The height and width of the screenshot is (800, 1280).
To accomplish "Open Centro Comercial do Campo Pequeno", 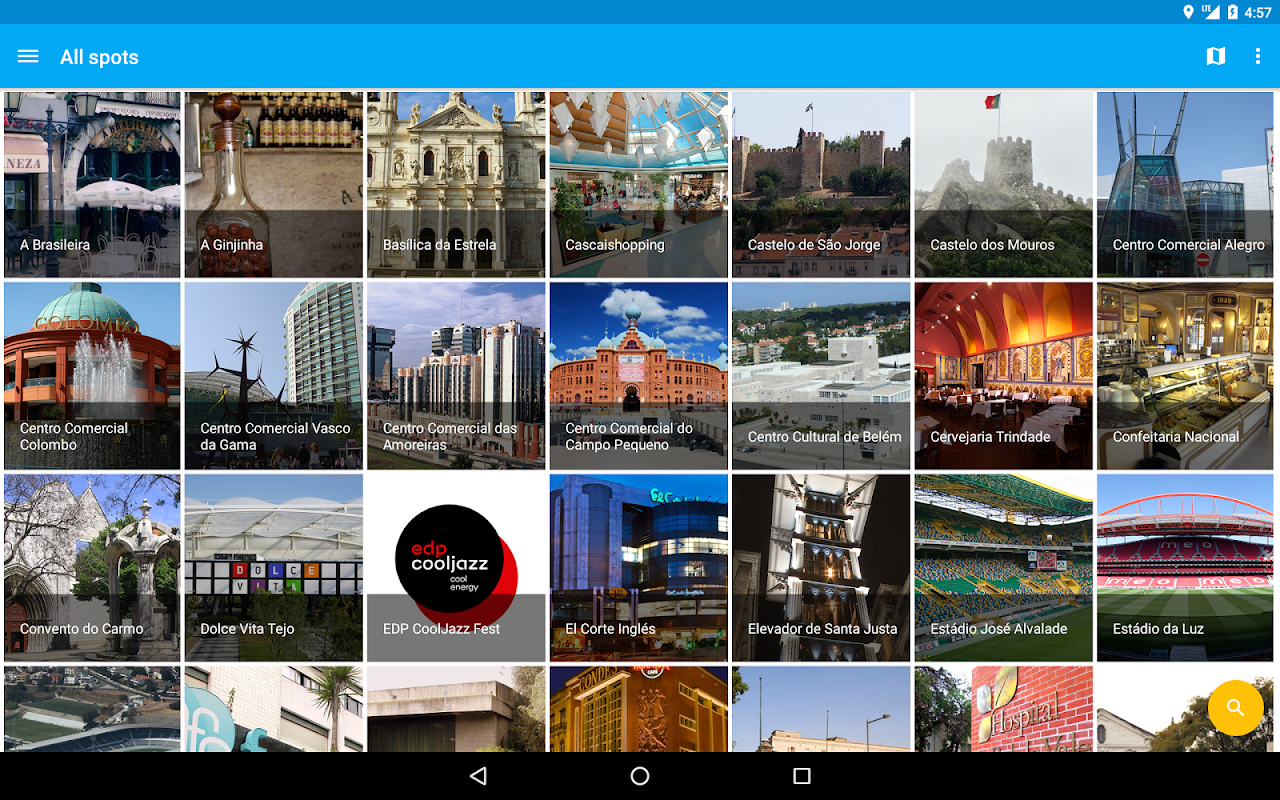I will [x=639, y=376].
